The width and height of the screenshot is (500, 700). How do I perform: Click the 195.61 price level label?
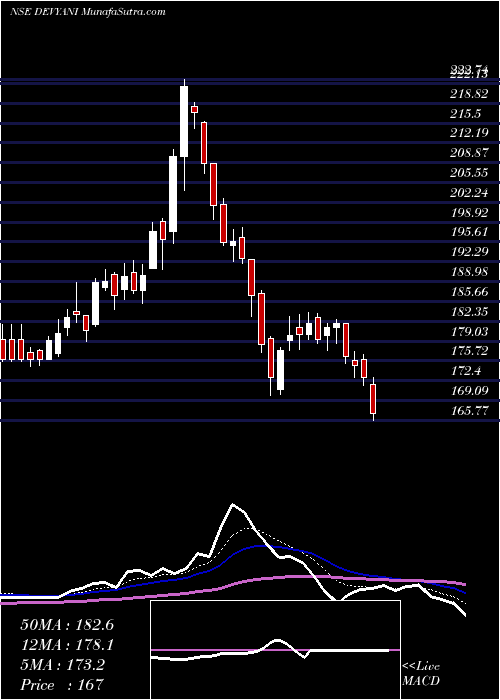click(469, 232)
